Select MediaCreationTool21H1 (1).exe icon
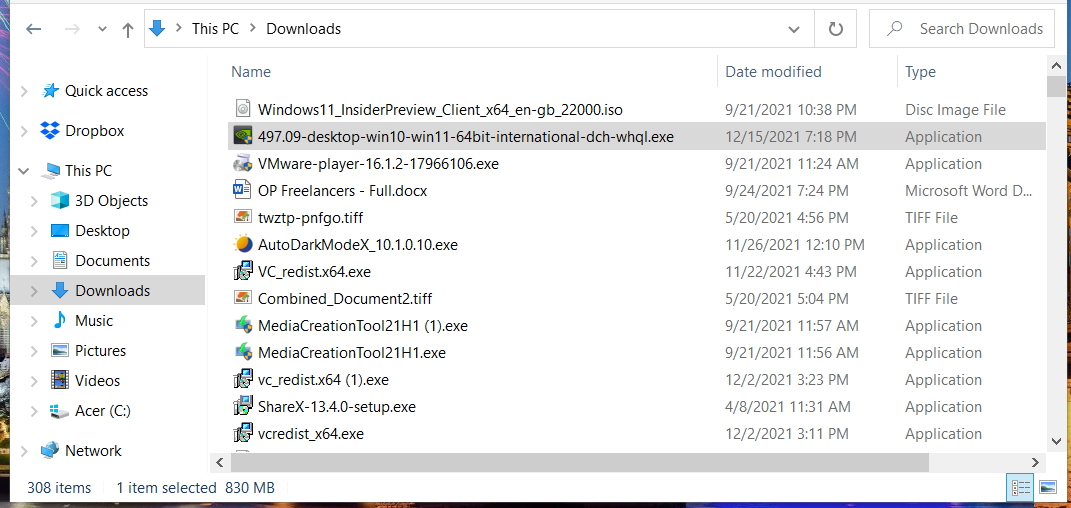1071x508 pixels. (x=242, y=326)
